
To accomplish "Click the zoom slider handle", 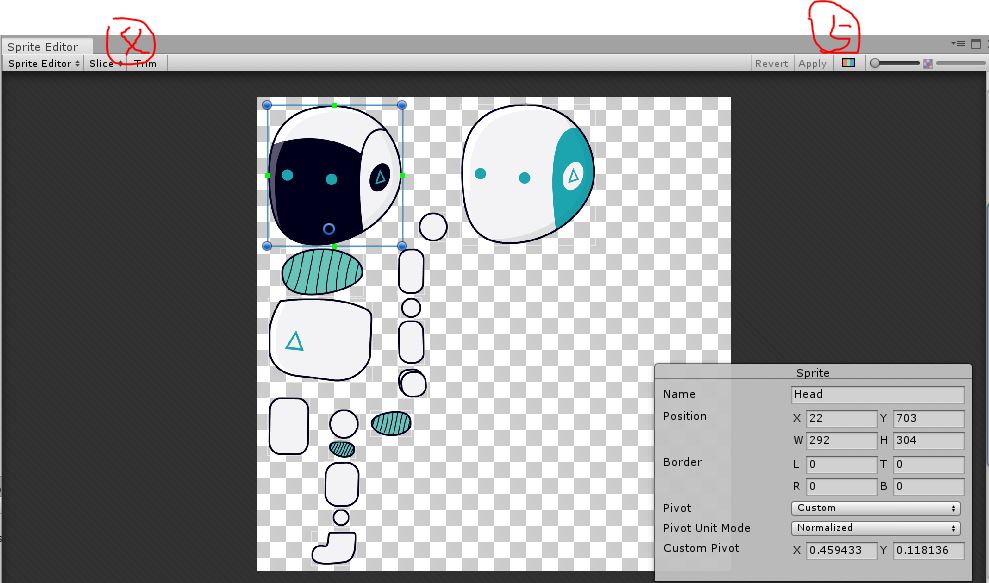I will pos(876,63).
